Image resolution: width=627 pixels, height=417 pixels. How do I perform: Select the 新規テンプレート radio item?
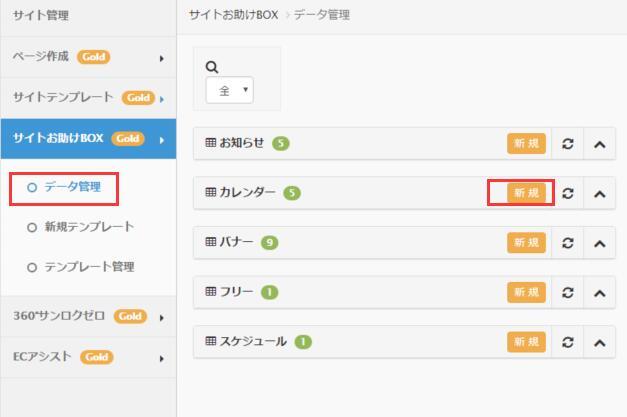tap(81, 227)
